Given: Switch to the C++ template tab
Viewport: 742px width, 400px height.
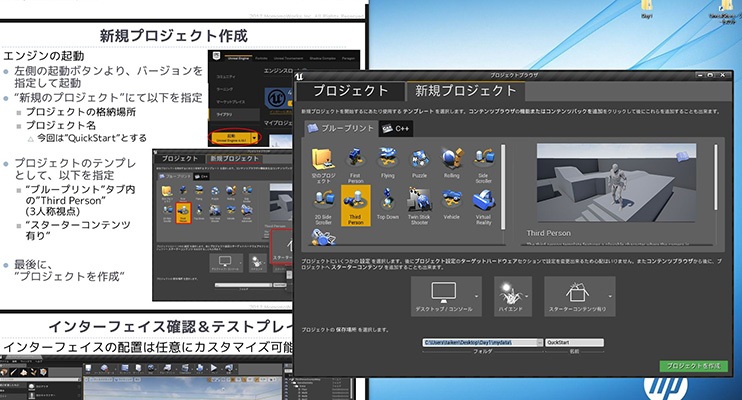Looking at the screenshot, I should click(397, 128).
